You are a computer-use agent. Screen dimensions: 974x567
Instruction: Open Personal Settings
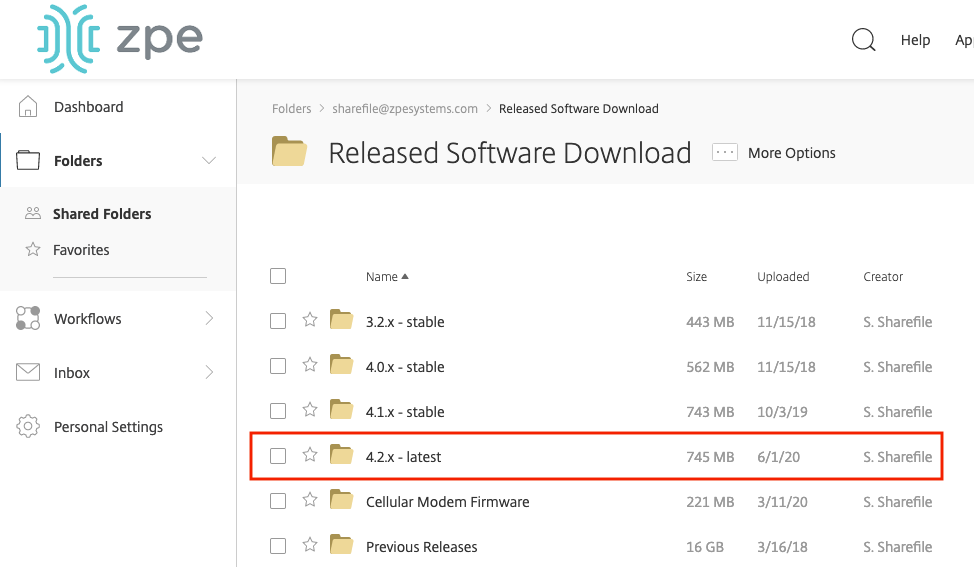pos(108,427)
